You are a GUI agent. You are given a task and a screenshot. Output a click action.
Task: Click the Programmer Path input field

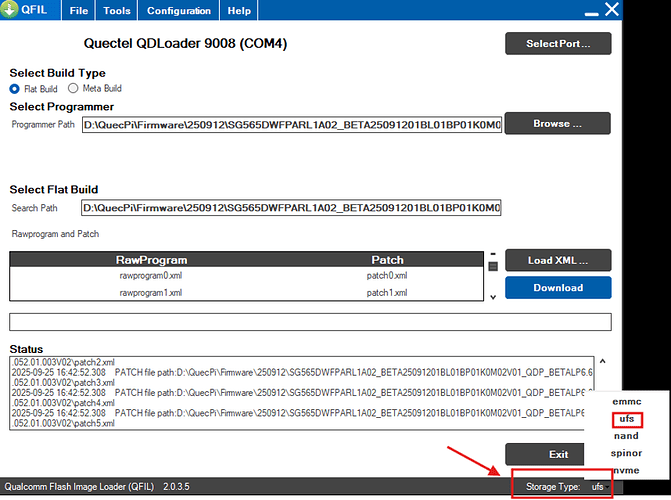point(292,125)
